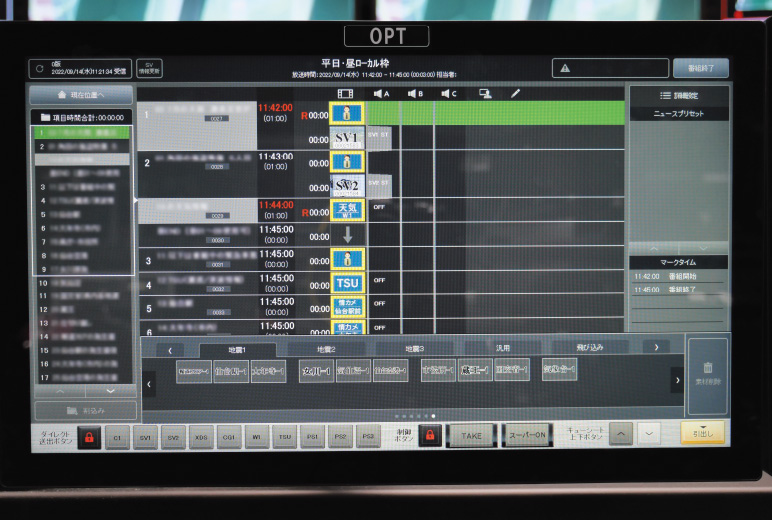Toggle the red control button lock

(429, 436)
